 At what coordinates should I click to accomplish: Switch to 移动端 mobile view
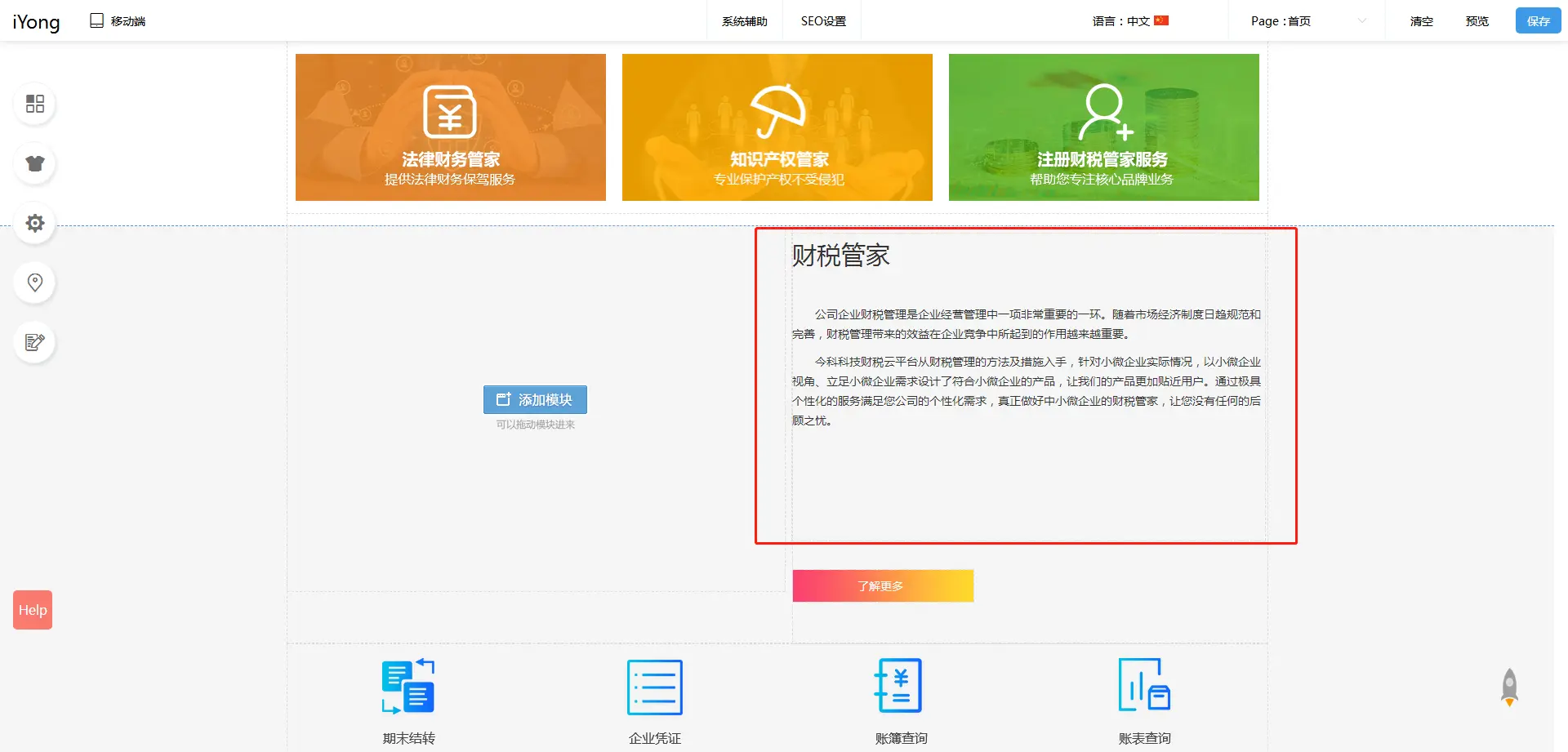118,21
